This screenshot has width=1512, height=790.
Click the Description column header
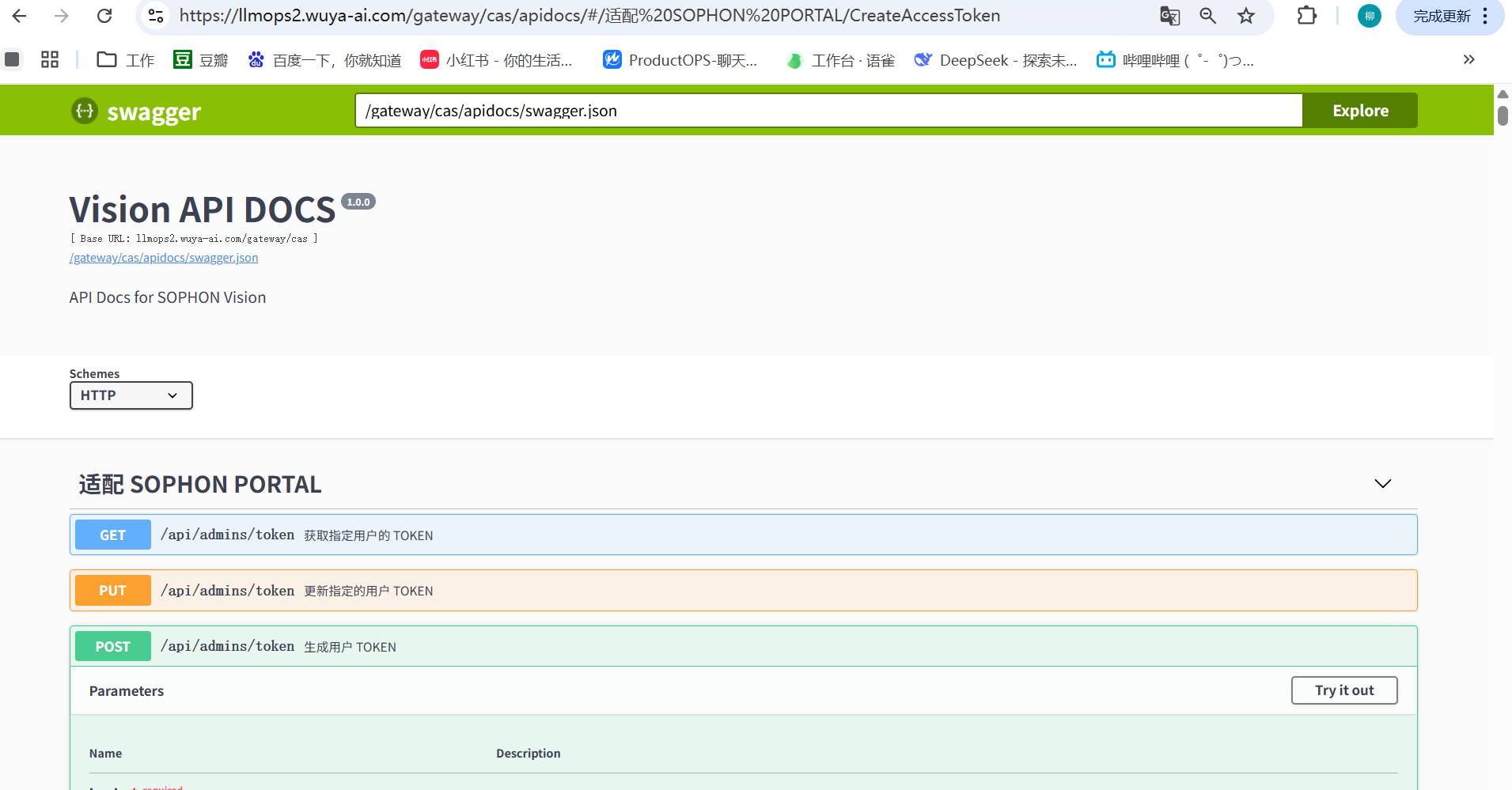coord(529,754)
